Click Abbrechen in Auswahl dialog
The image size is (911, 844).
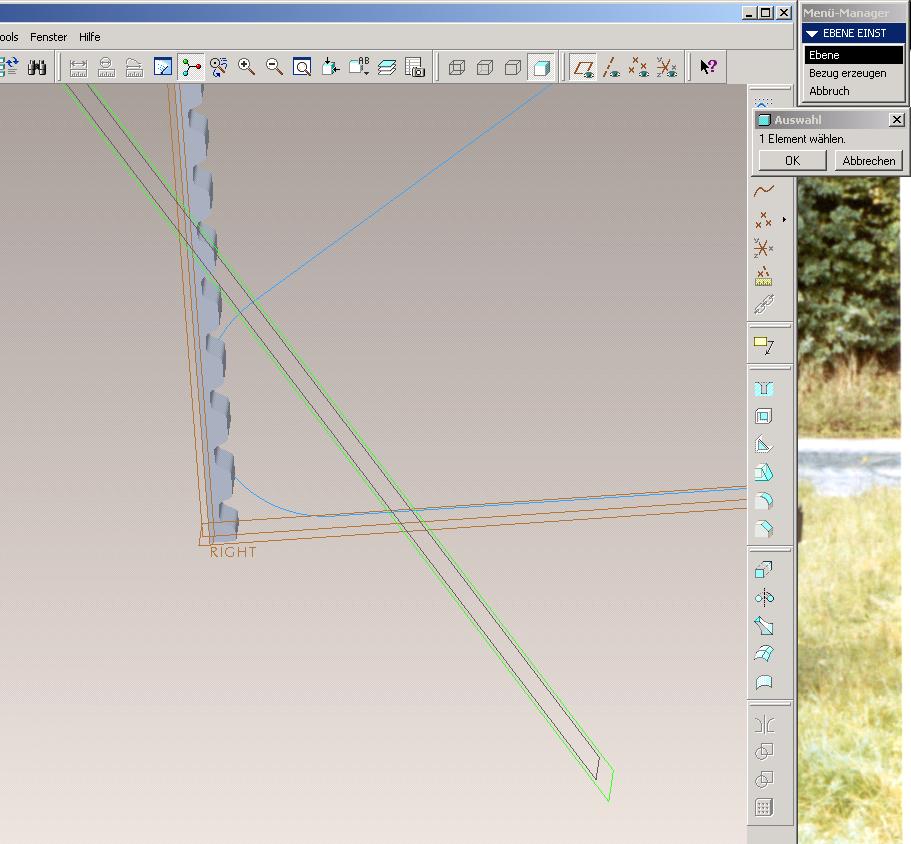coord(869,161)
